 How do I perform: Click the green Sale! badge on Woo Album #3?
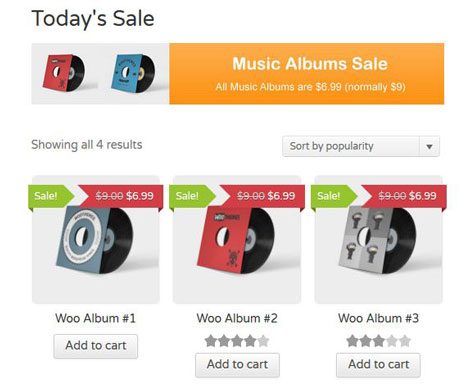coord(333,196)
